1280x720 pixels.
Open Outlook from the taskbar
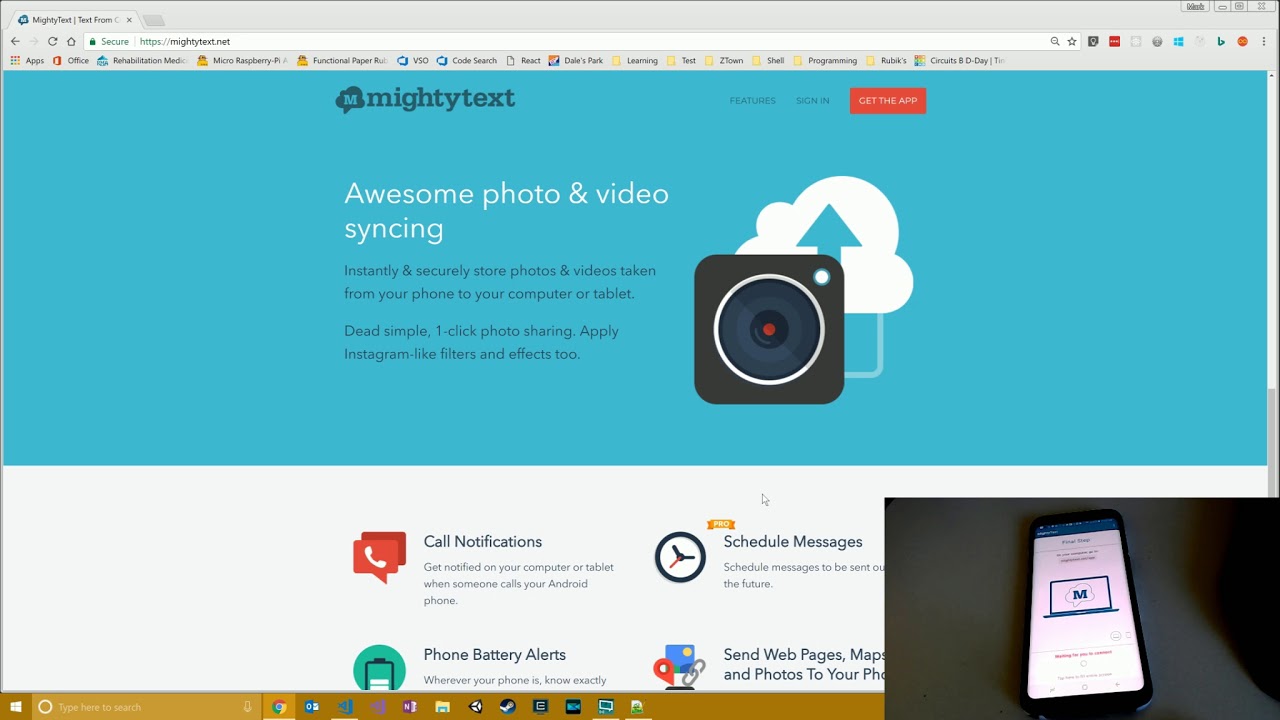312,707
